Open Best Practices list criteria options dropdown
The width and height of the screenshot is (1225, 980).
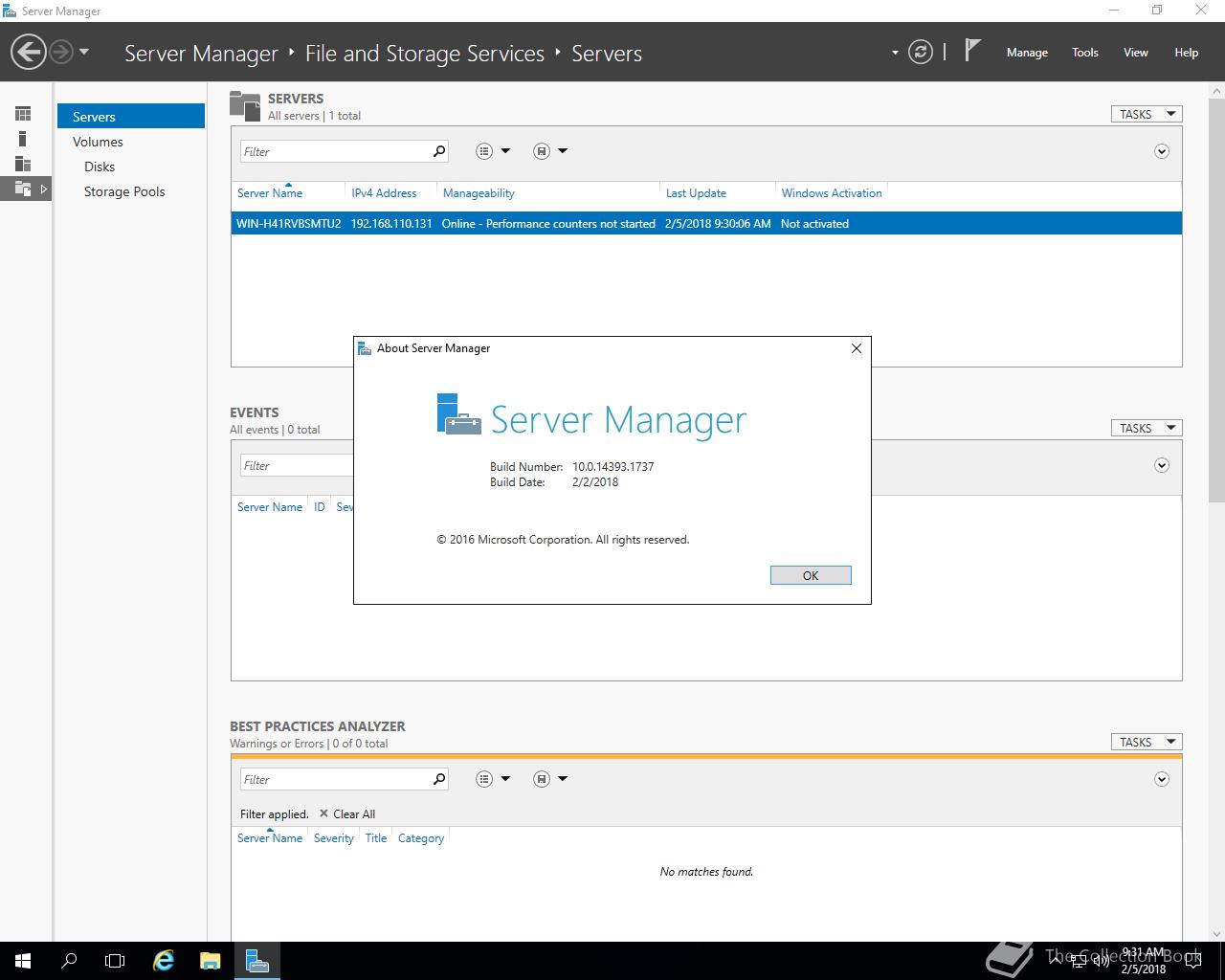493,779
